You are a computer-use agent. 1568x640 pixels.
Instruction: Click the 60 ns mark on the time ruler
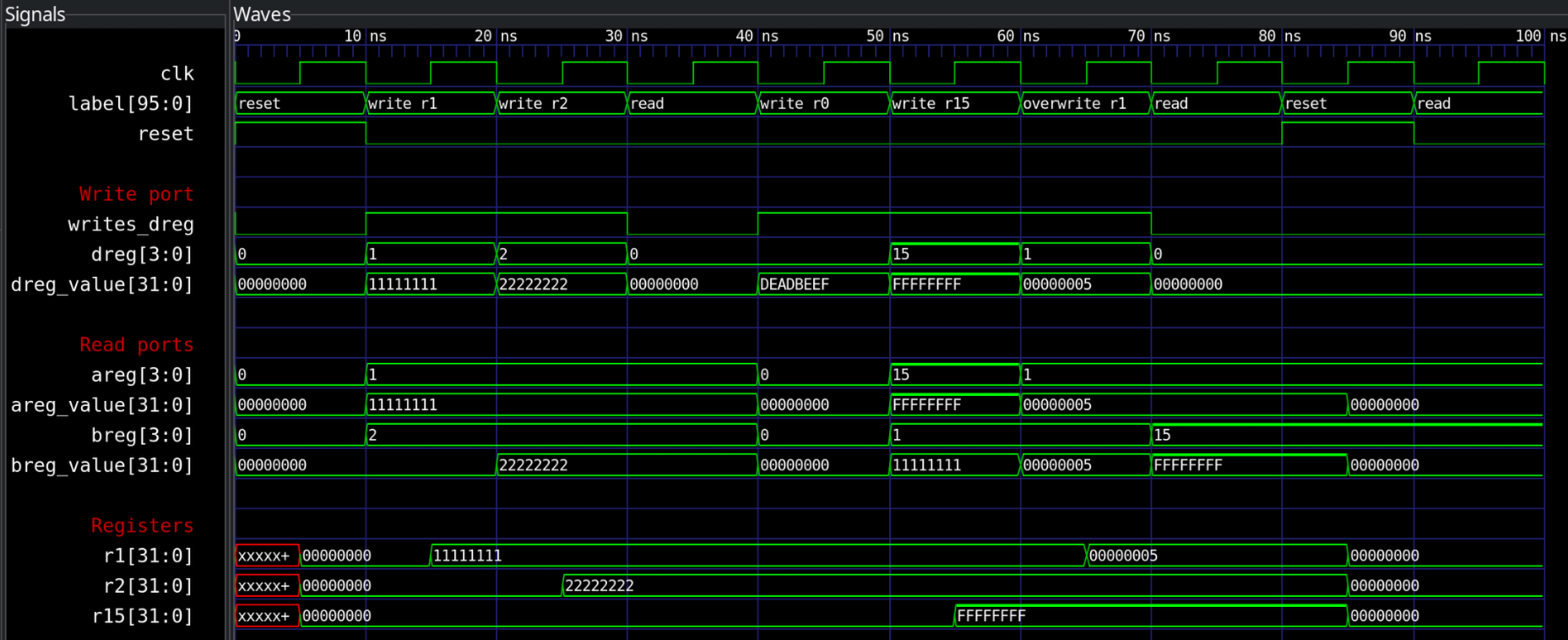(1020, 36)
